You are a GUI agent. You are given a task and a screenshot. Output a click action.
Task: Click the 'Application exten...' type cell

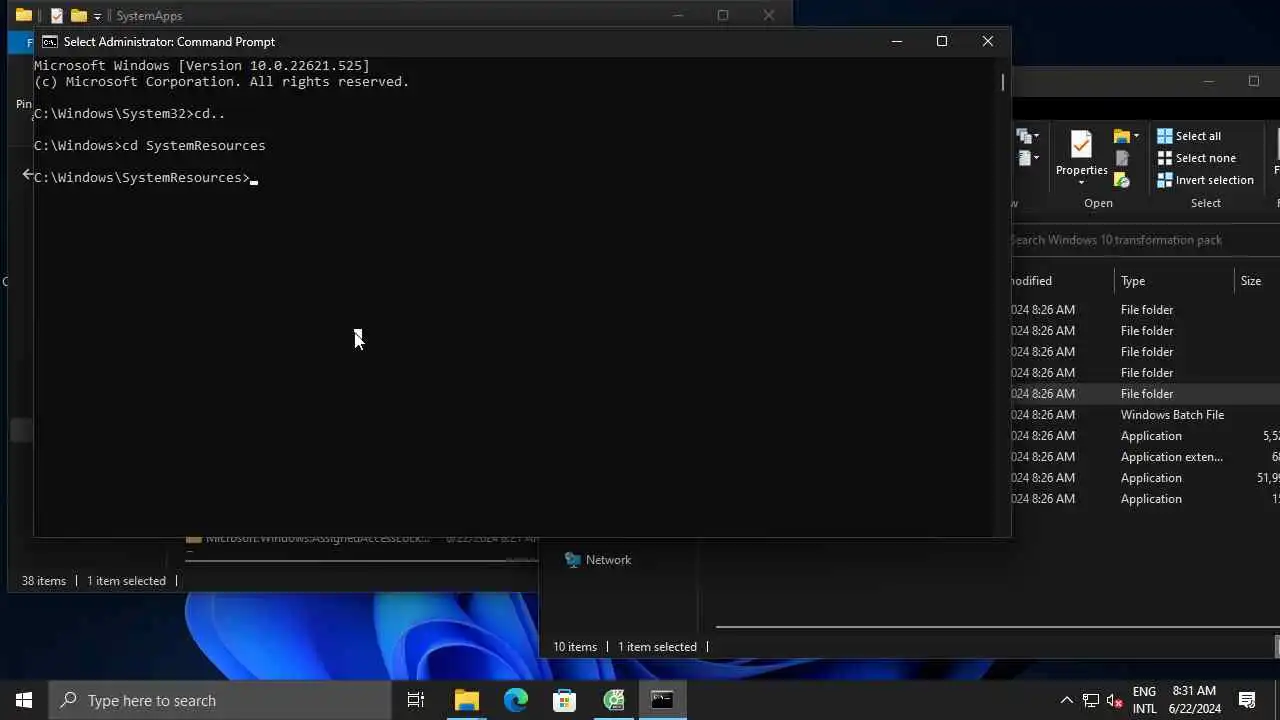click(1171, 457)
